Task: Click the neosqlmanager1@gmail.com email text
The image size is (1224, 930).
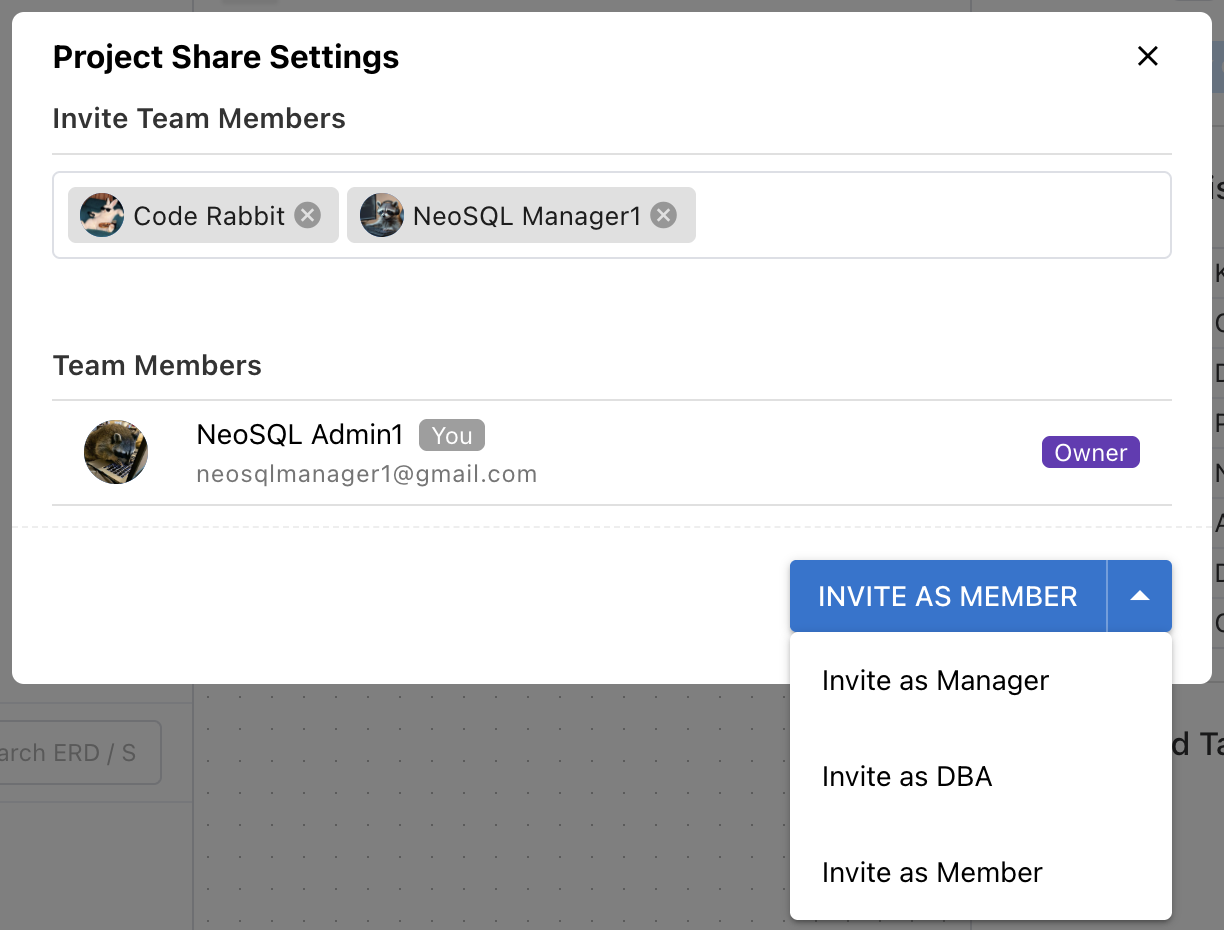Action: (367, 474)
